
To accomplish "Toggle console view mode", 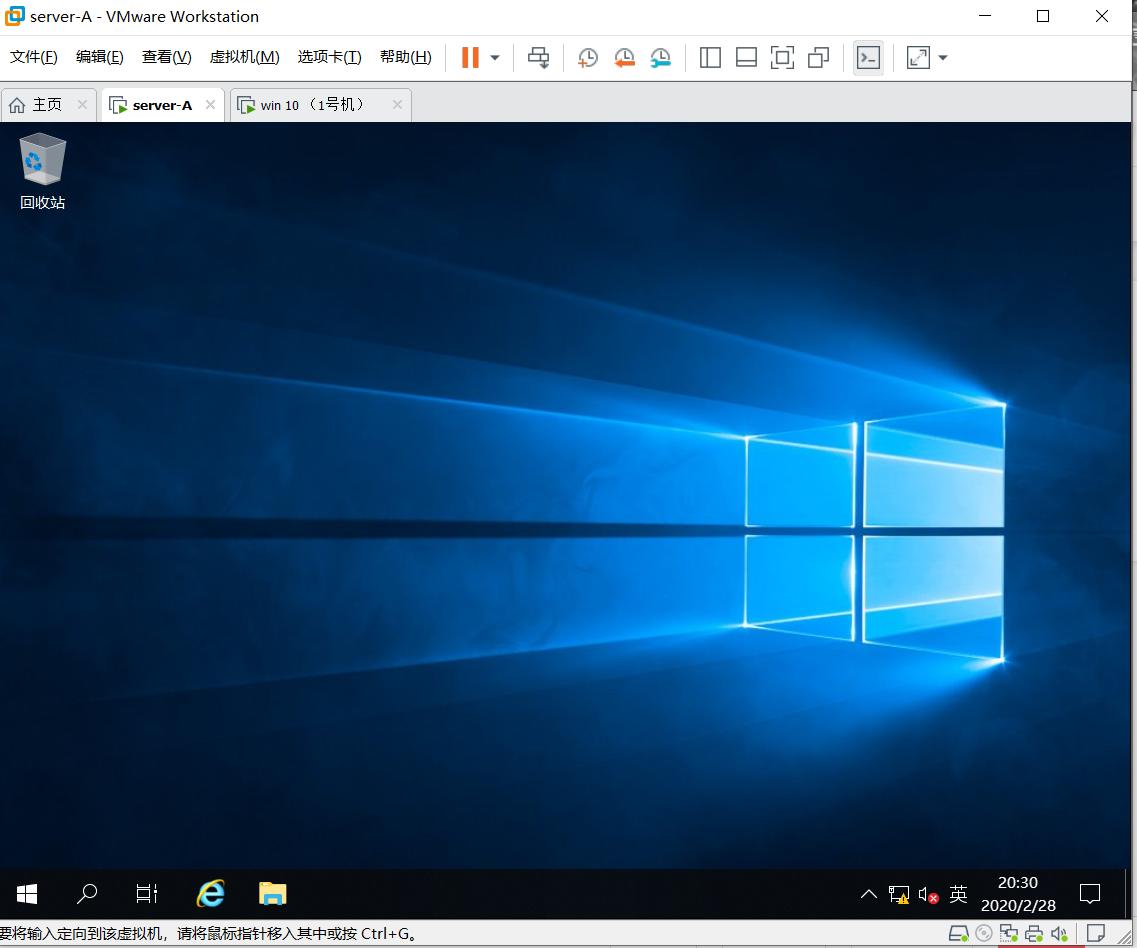I will point(867,57).
